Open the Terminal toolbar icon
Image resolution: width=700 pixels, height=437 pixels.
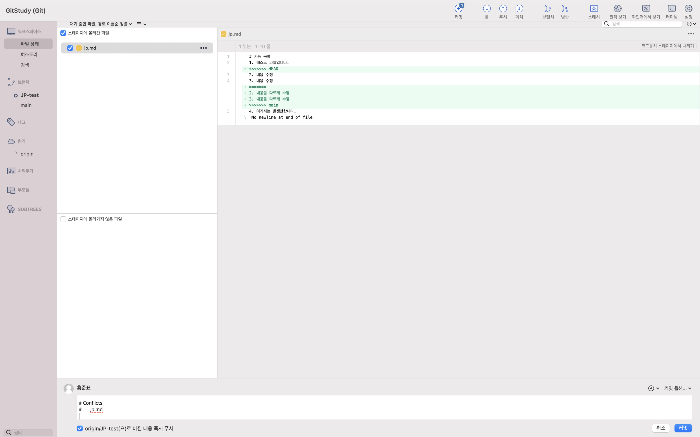coord(671,8)
